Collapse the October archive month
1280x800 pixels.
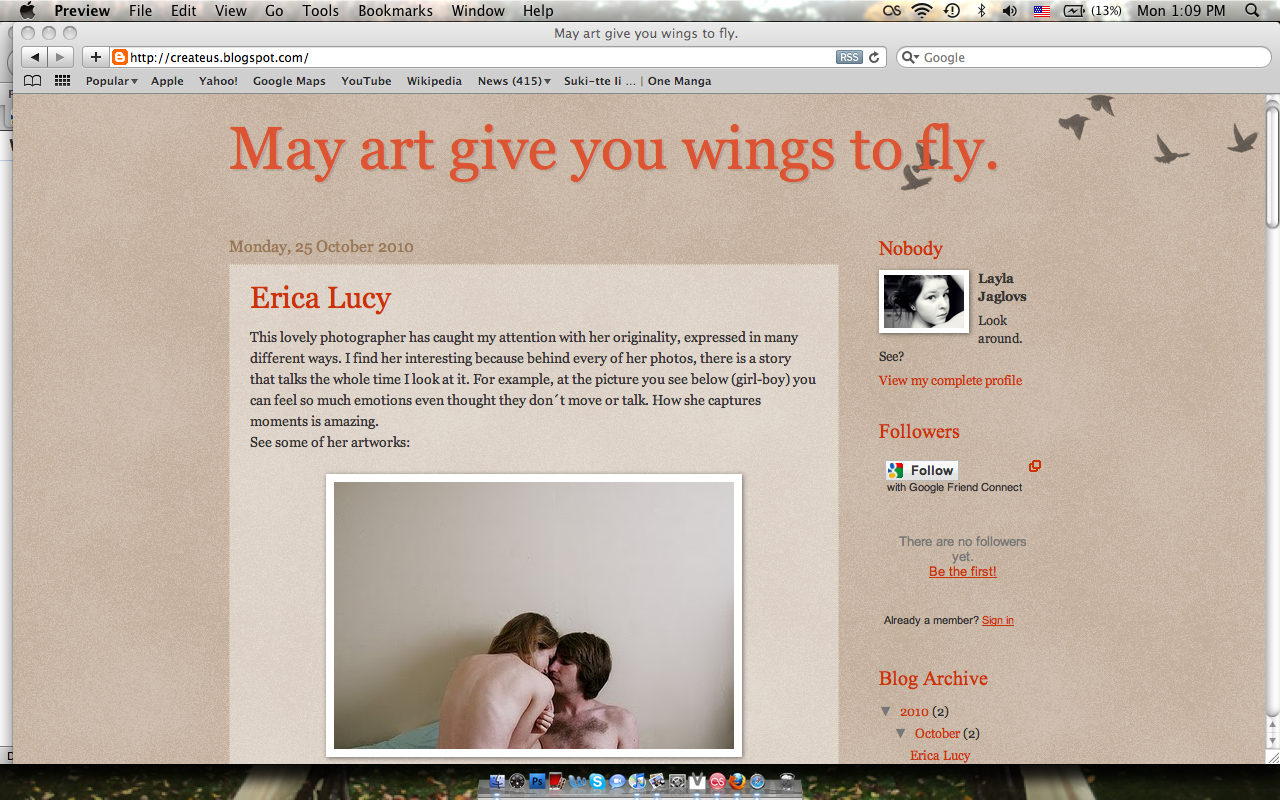pos(902,734)
